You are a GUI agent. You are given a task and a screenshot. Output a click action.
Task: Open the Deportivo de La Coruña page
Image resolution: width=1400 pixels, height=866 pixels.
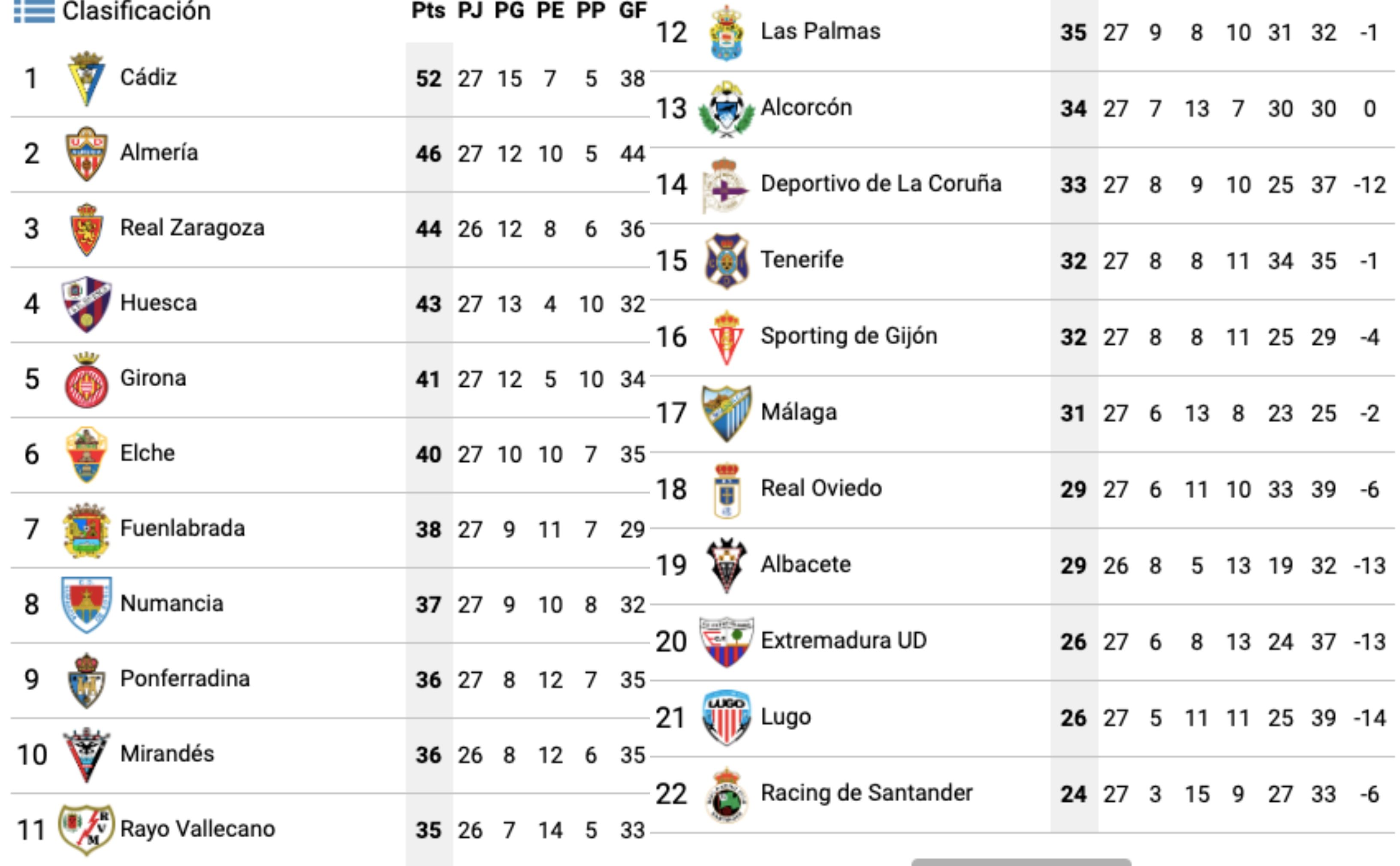(883, 183)
